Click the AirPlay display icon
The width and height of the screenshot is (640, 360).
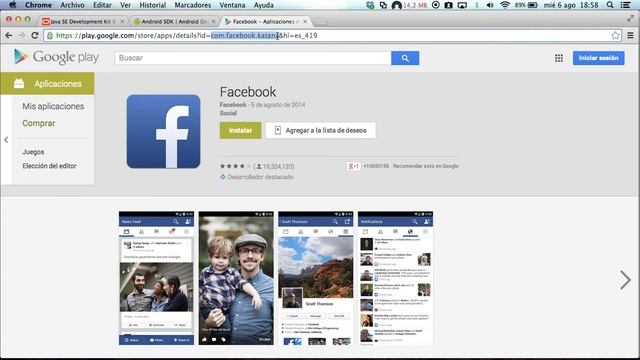point(462,5)
